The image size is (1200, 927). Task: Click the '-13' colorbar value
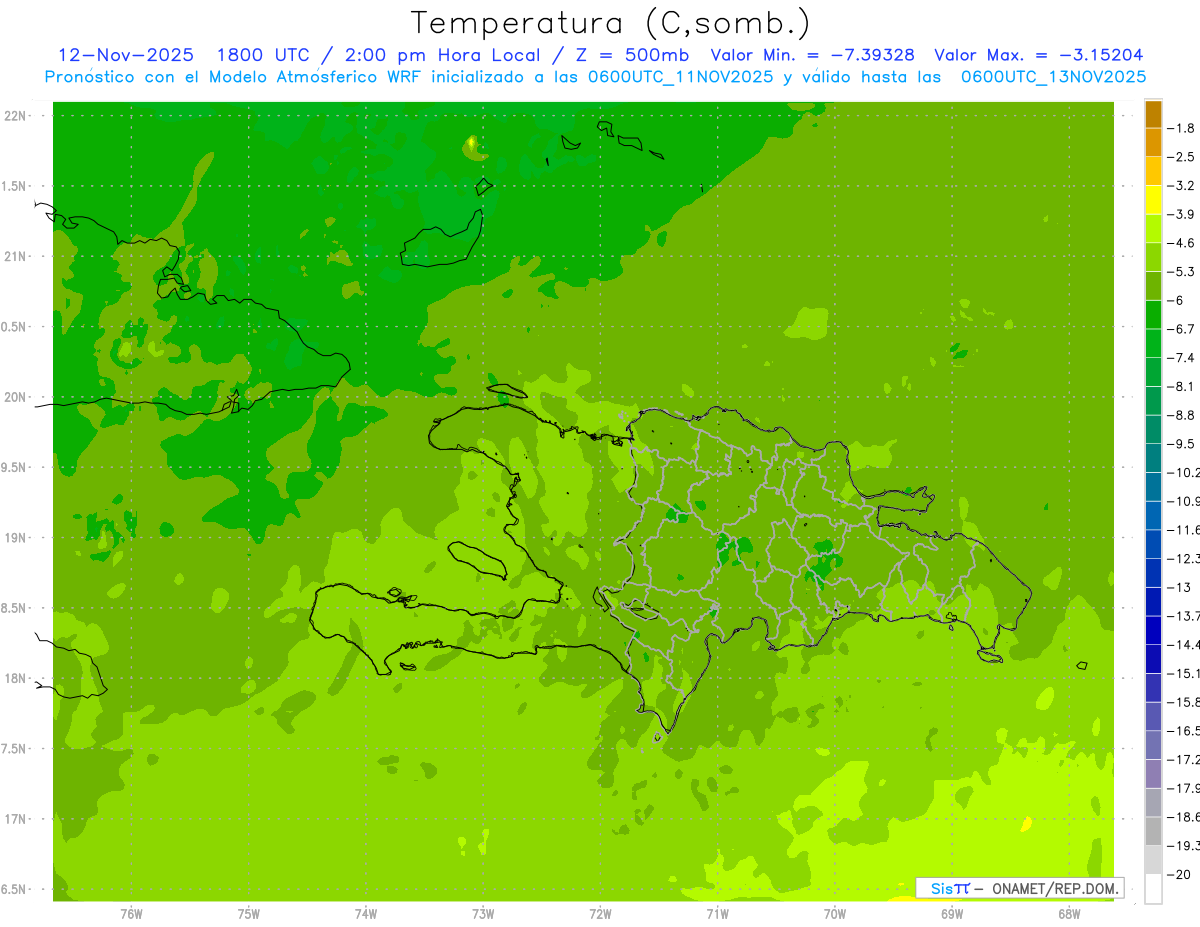point(1180,587)
